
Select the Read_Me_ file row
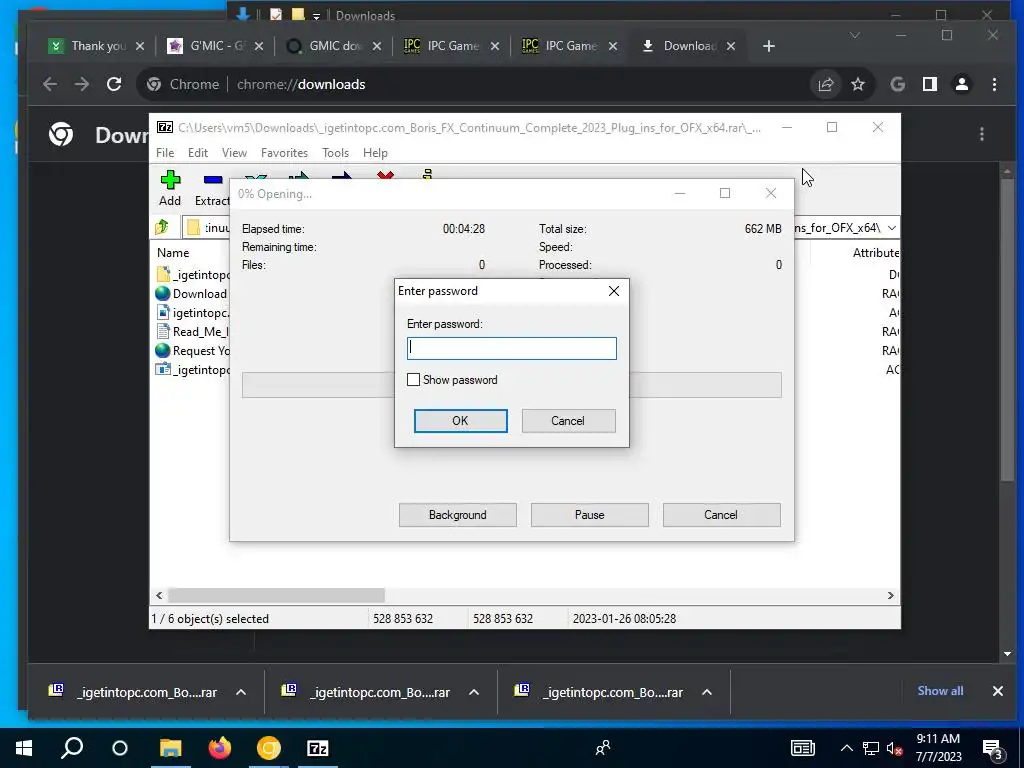pyautogui.click(x=193, y=332)
